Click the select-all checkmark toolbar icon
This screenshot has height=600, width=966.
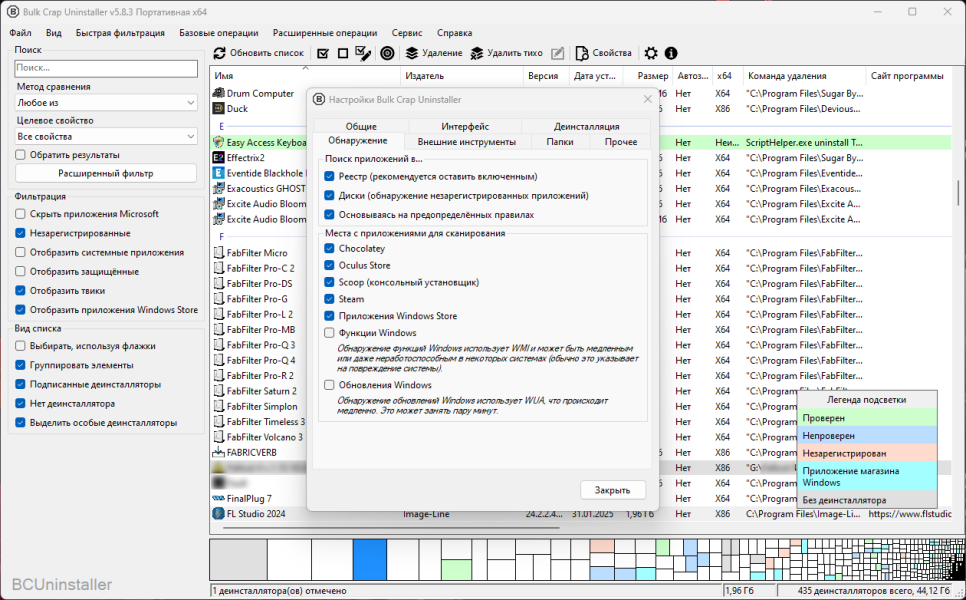click(323, 54)
